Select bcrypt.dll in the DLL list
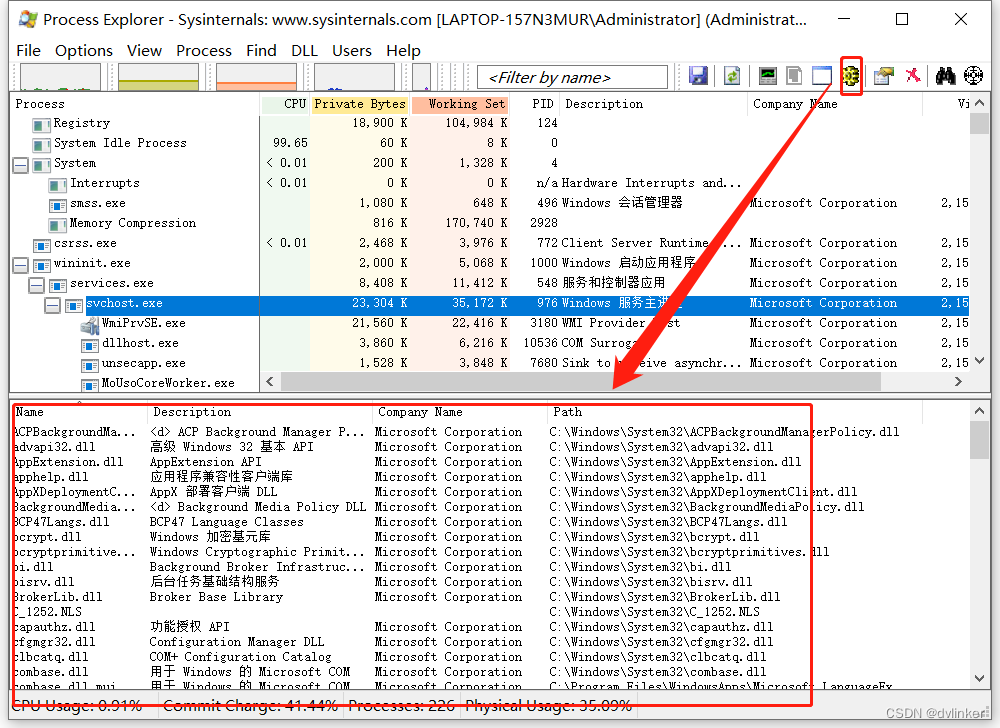The height and width of the screenshot is (728, 1000). 47,537
